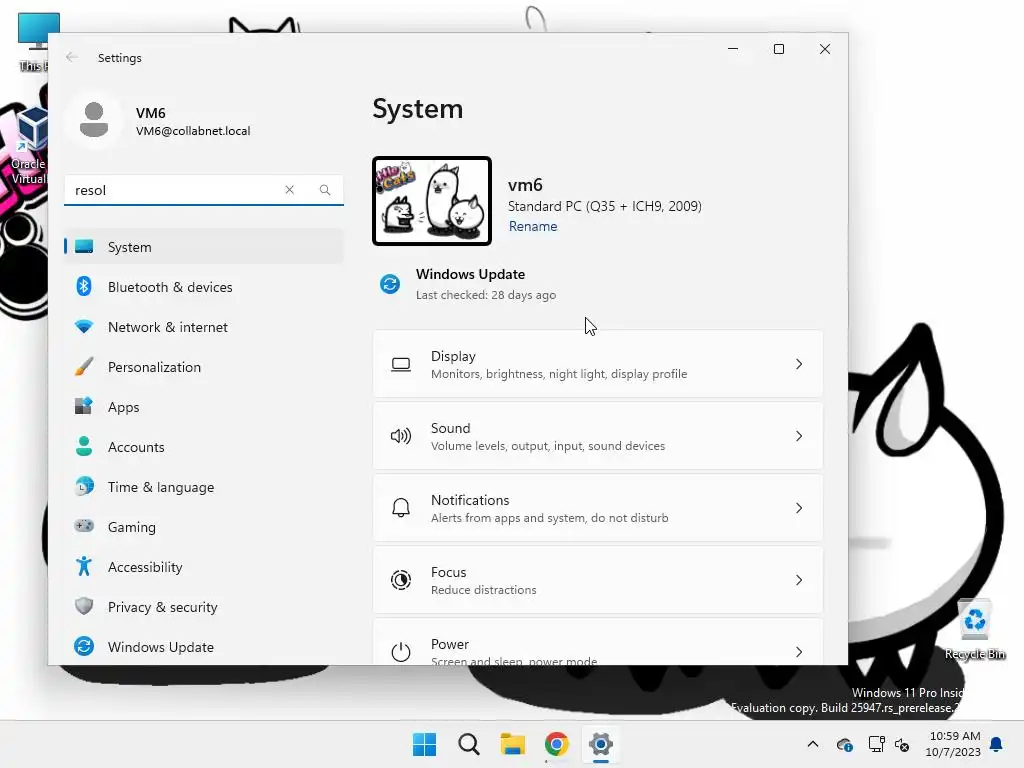Image resolution: width=1024 pixels, height=768 pixels.
Task: Open taskbar Search
Action: [469, 744]
